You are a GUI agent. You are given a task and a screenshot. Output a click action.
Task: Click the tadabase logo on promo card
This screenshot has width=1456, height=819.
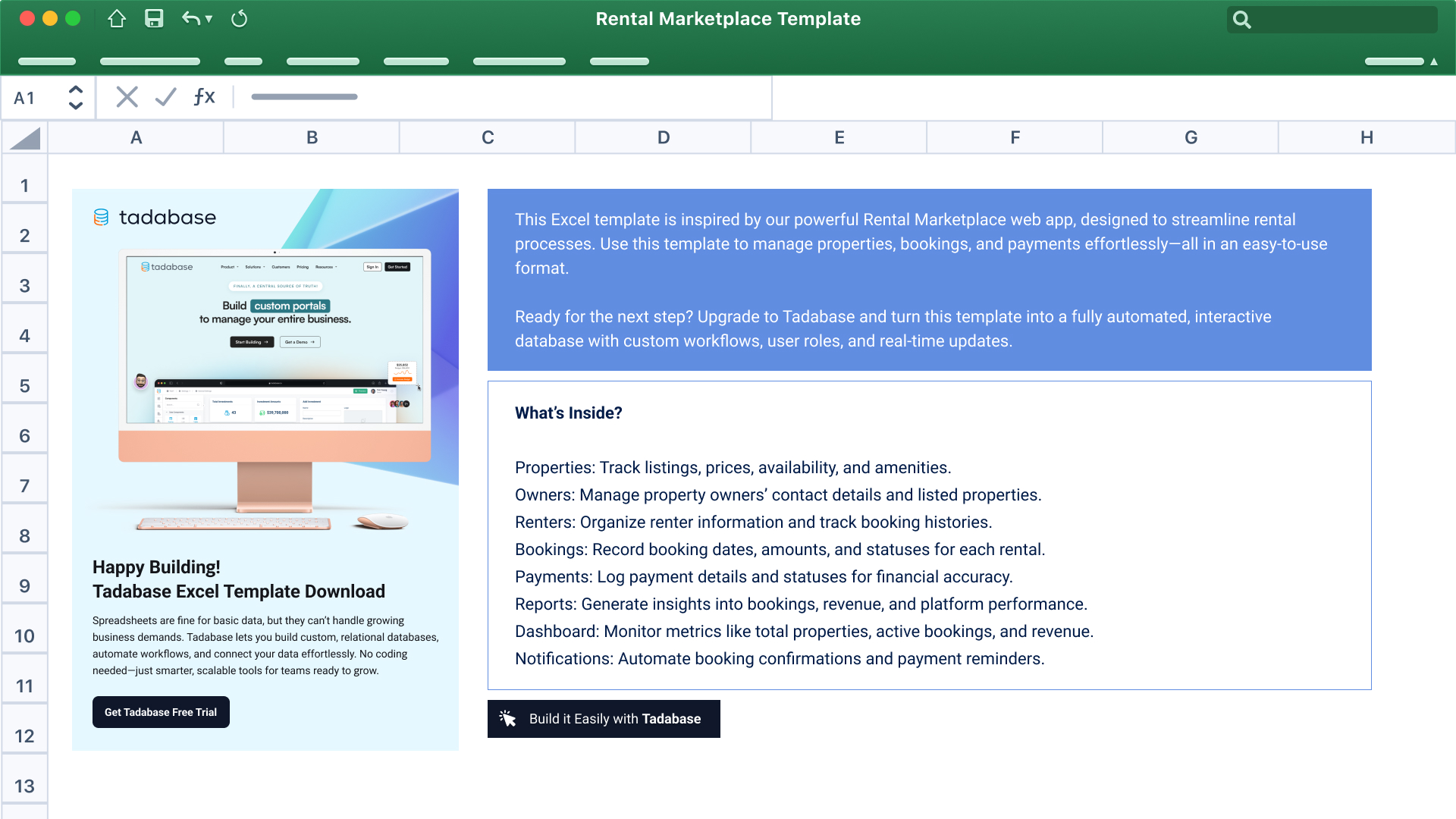pyautogui.click(x=155, y=218)
